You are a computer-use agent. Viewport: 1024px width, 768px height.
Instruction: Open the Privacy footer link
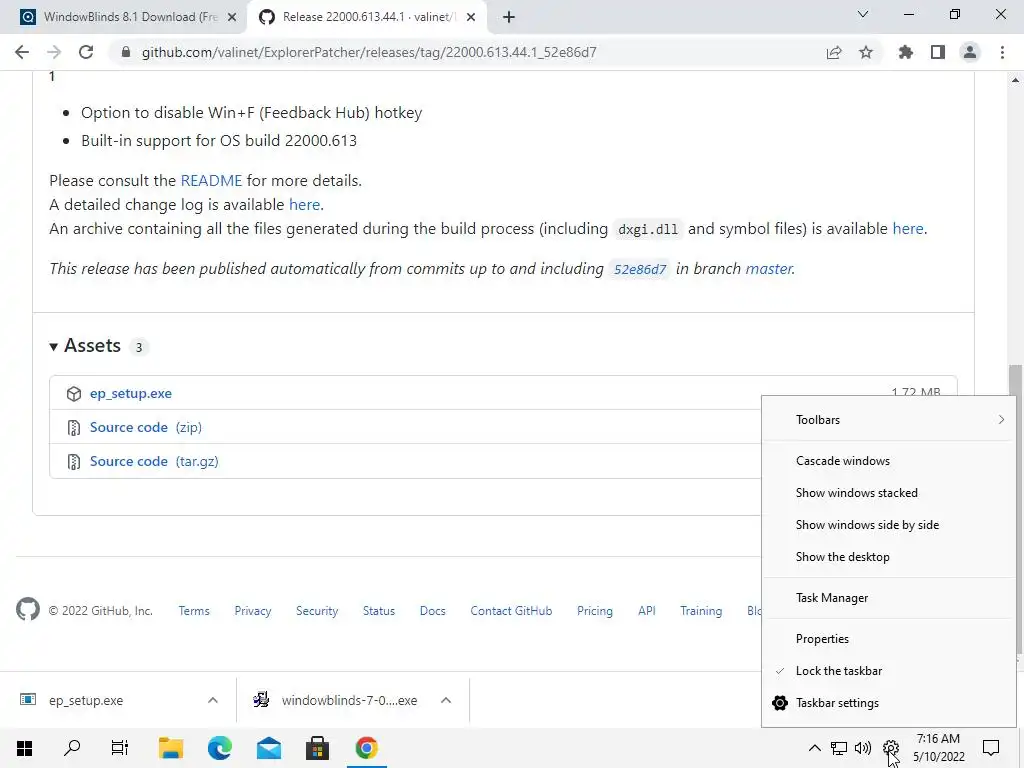point(253,611)
